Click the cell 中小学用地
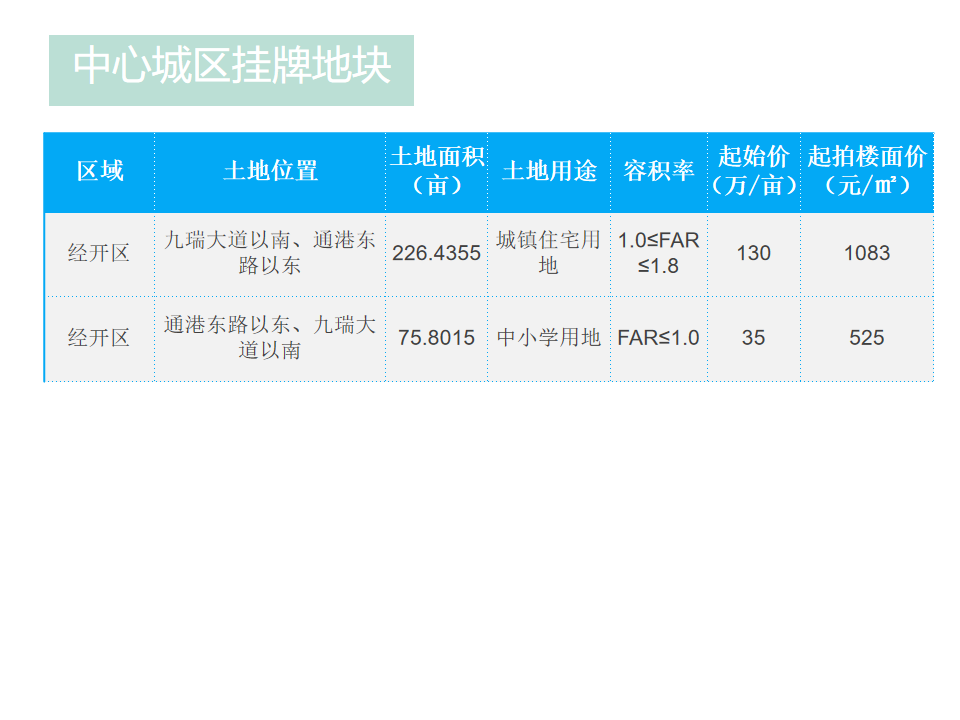 coord(549,337)
